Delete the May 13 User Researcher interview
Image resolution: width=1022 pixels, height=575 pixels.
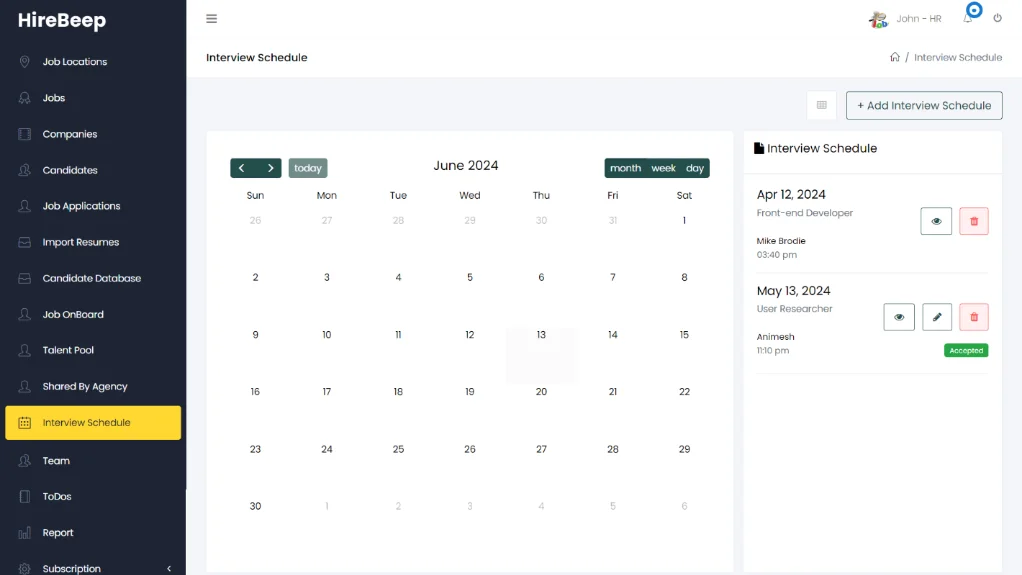tap(973, 317)
